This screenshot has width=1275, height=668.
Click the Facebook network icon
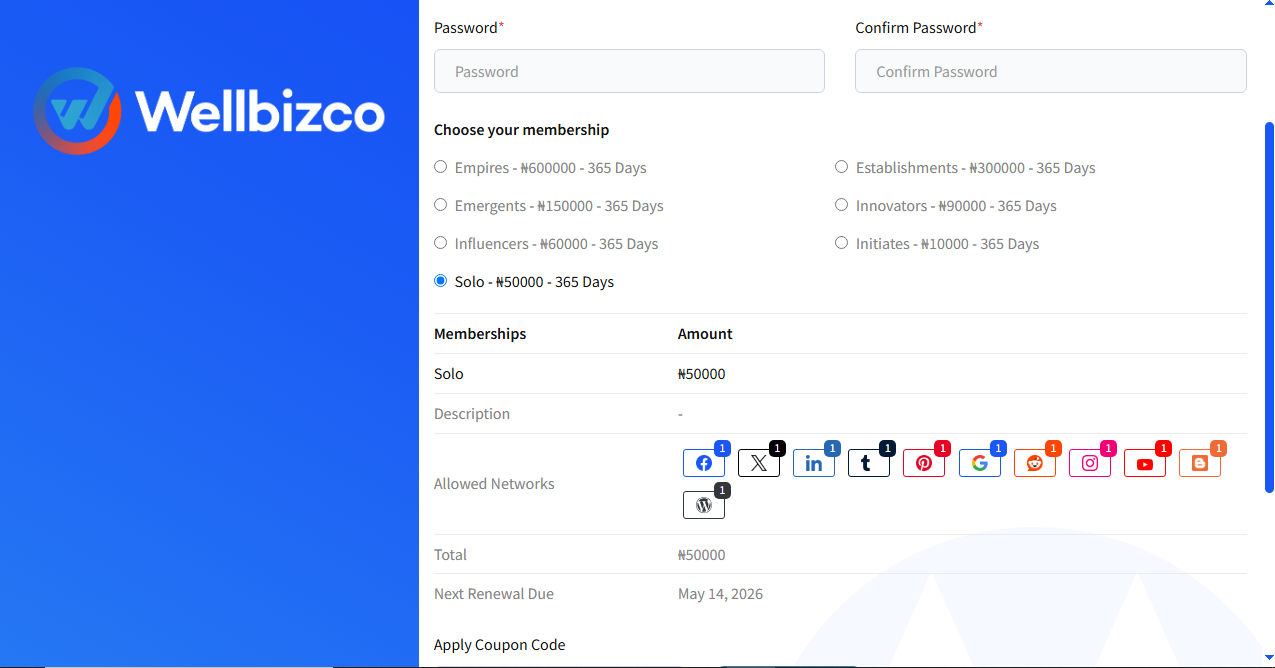click(704, 463)
